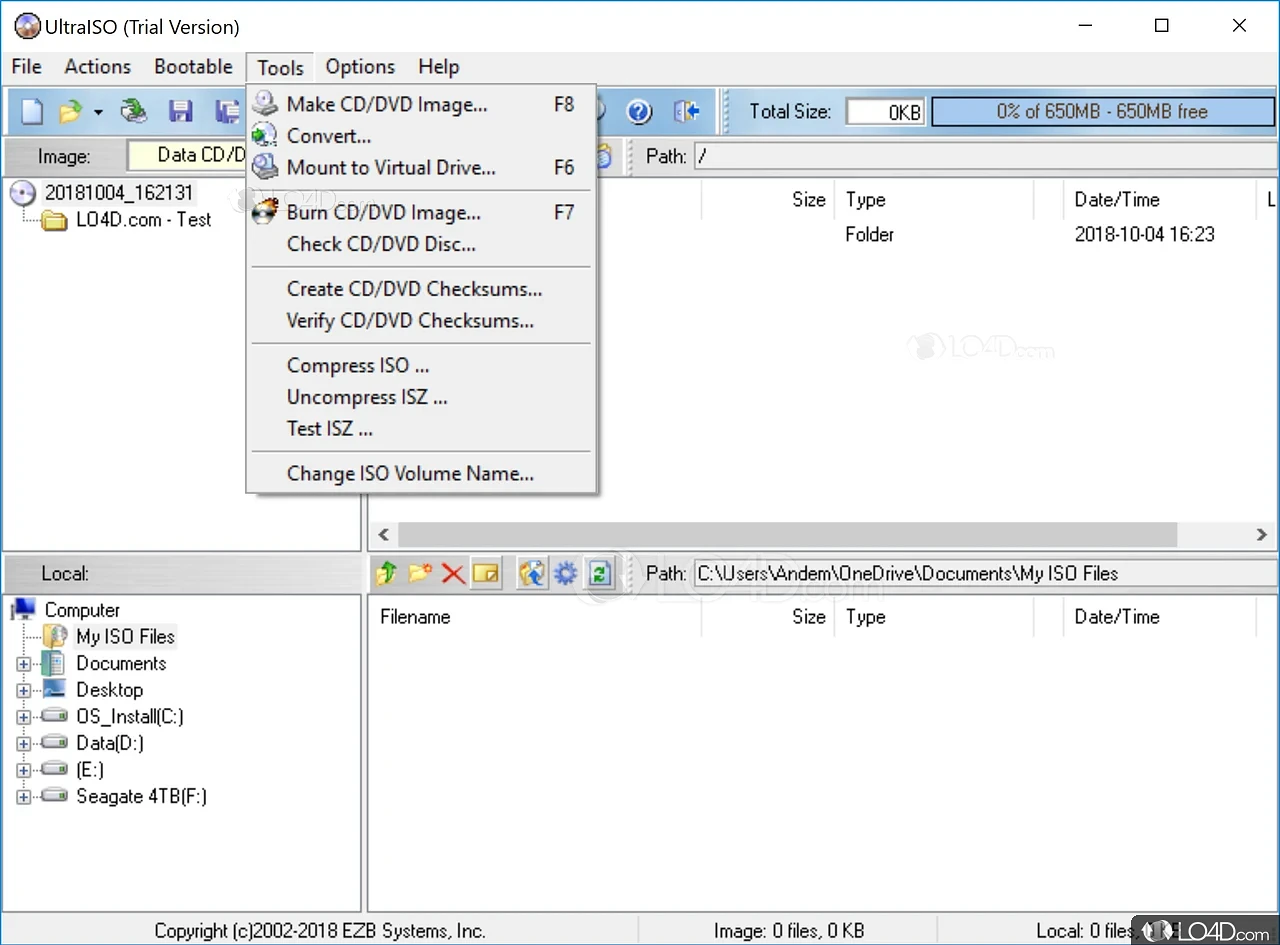Viewport: 1280px width, 945px height.
Task: Click the blue Help question mark icon
Action: pos(640,111)
